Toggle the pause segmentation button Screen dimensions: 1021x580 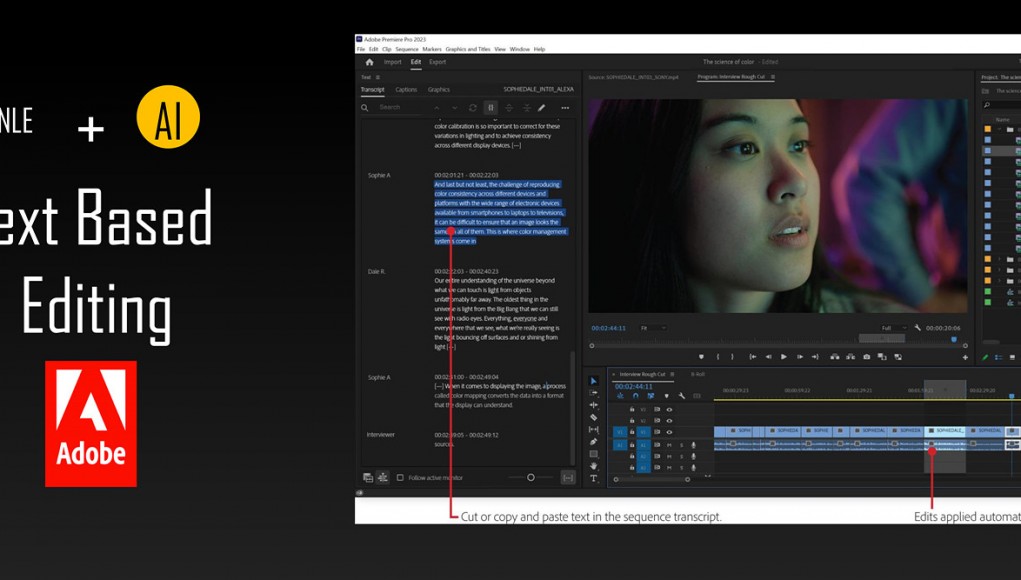(x=491, y=107)
